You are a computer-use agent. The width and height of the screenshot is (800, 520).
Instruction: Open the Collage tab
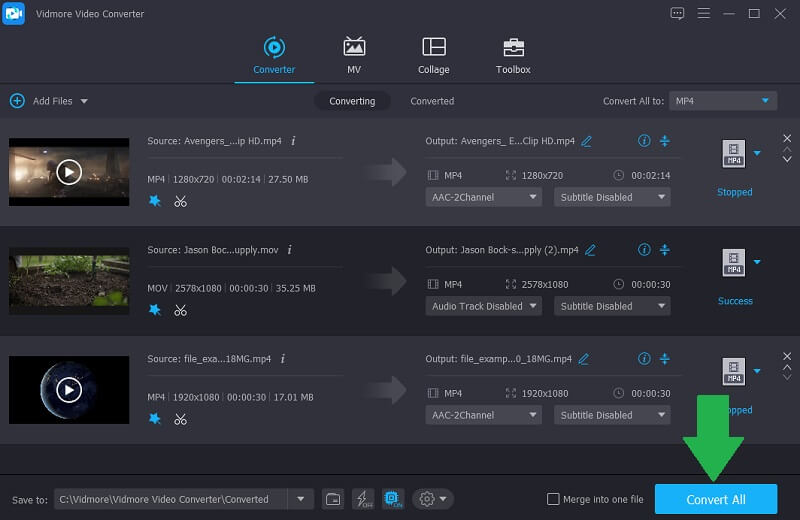click(x=434, y=56)
